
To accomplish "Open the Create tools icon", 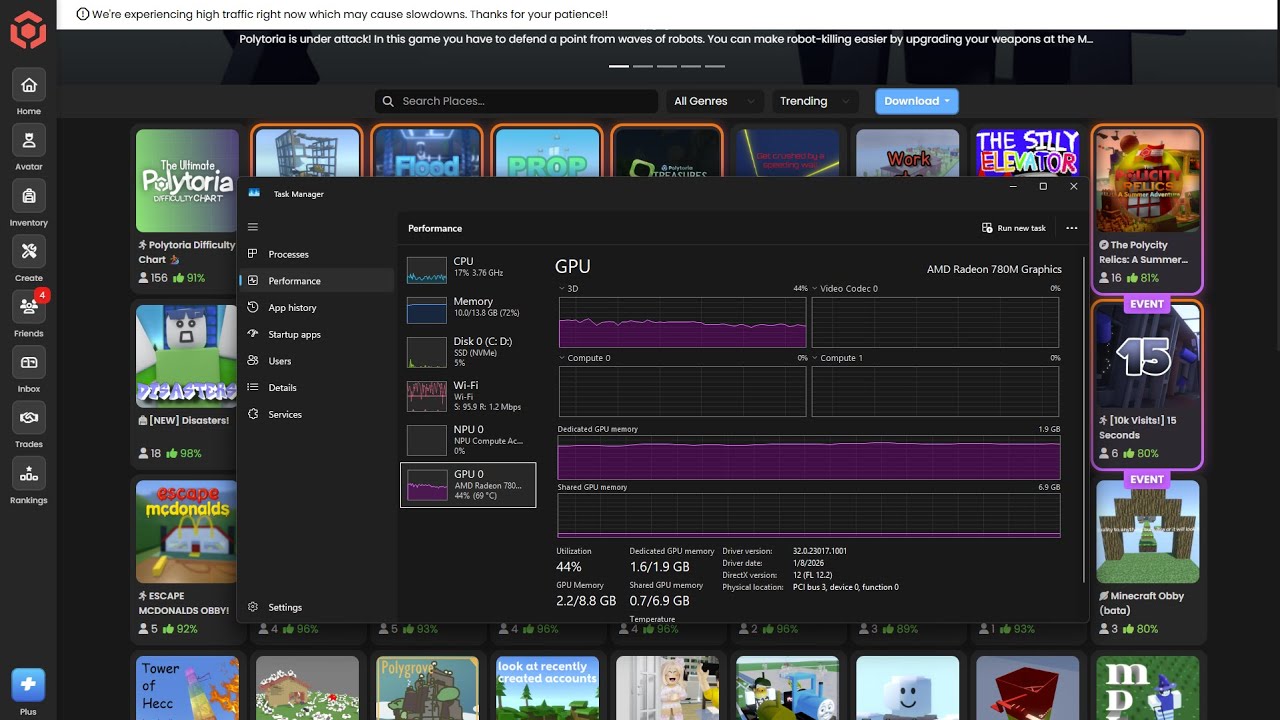I will pos(28,251).
